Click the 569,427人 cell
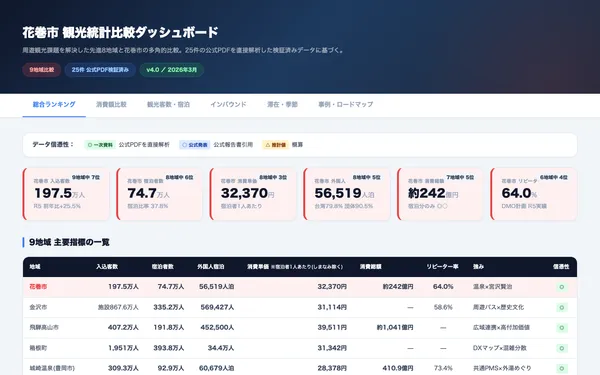 (217, 307)
